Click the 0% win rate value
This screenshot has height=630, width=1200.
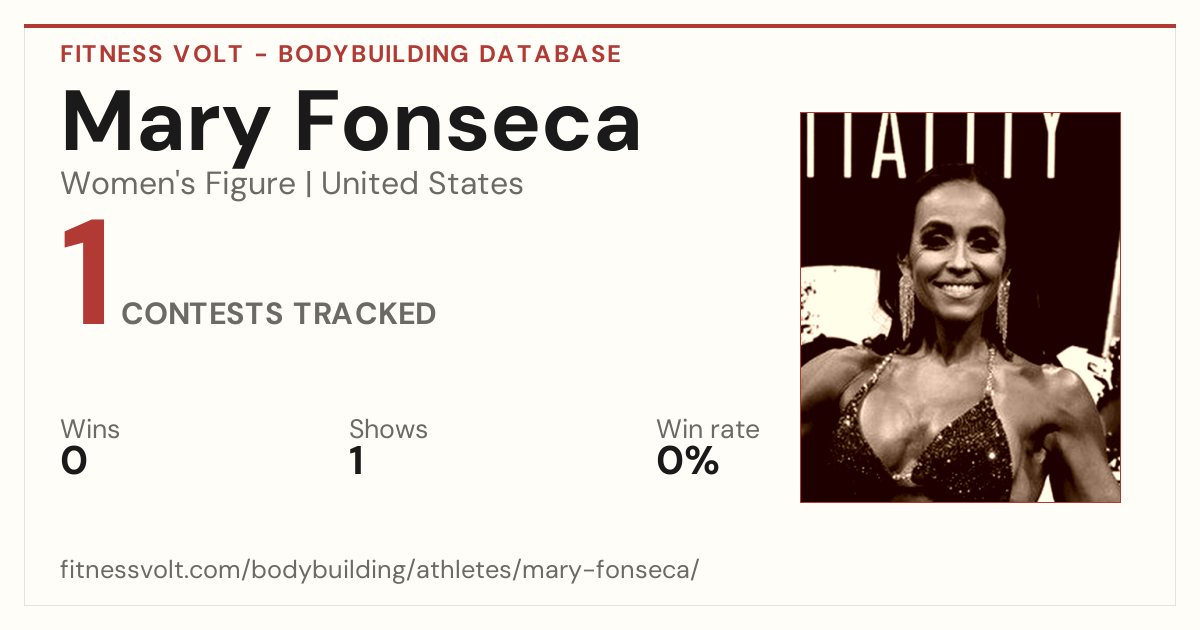tap(688, 461)
